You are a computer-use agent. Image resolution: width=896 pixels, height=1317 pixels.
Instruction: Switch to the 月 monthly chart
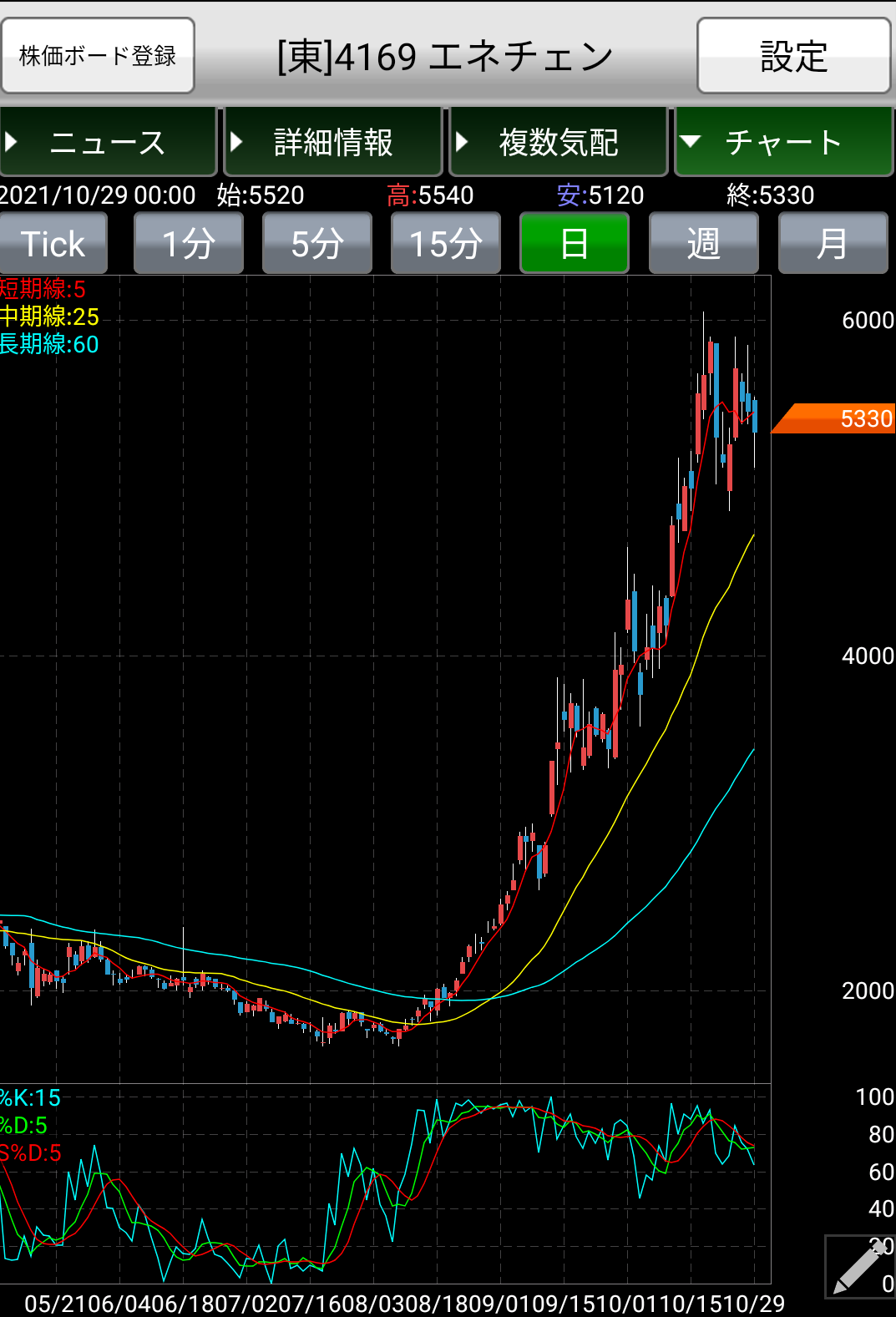coord(832,244)
